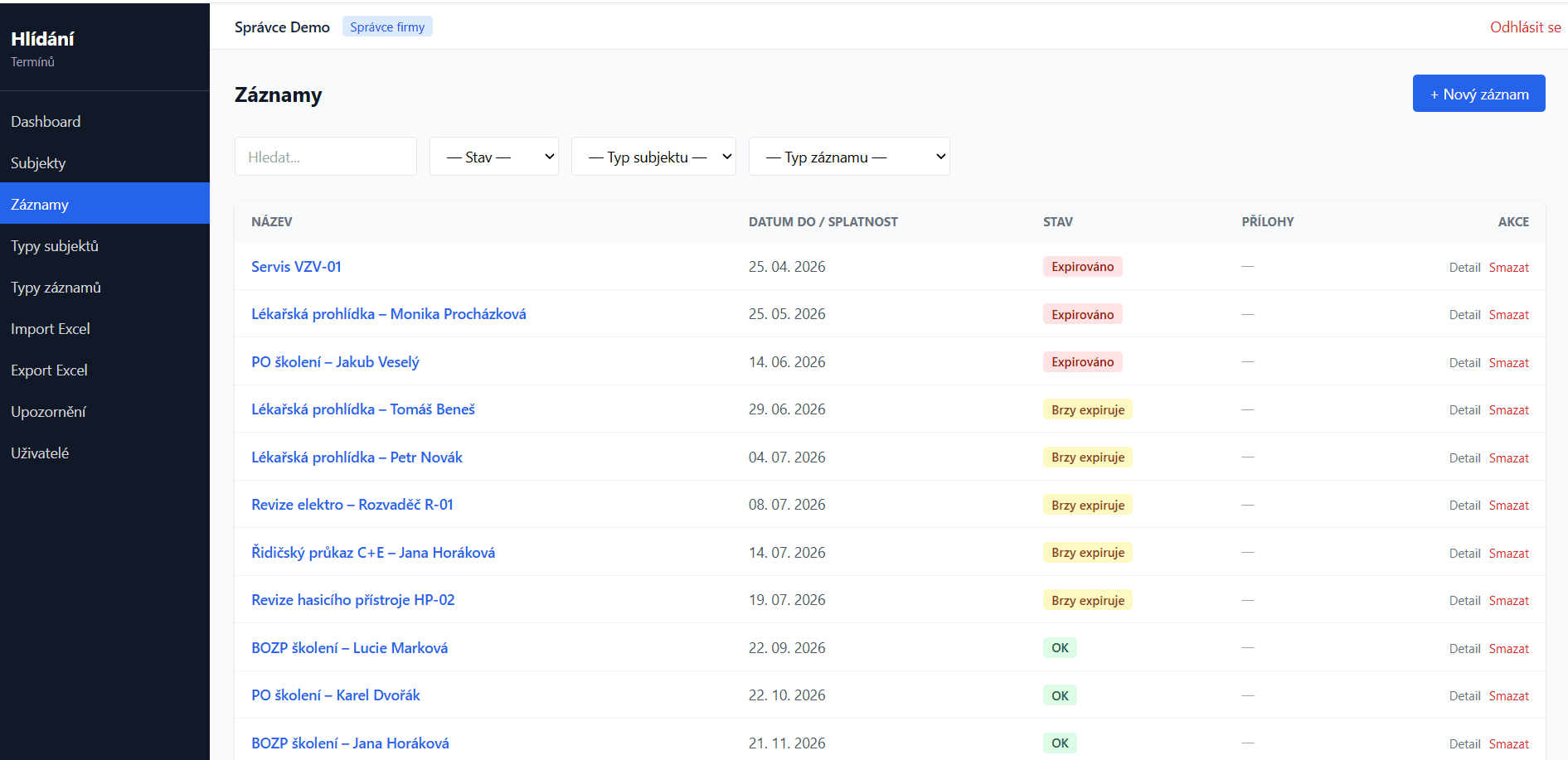The height and width of the screenshot is (760, 1568).
Task: Select Záznamy in the sidebar
Action: click(x=104, y=204)
